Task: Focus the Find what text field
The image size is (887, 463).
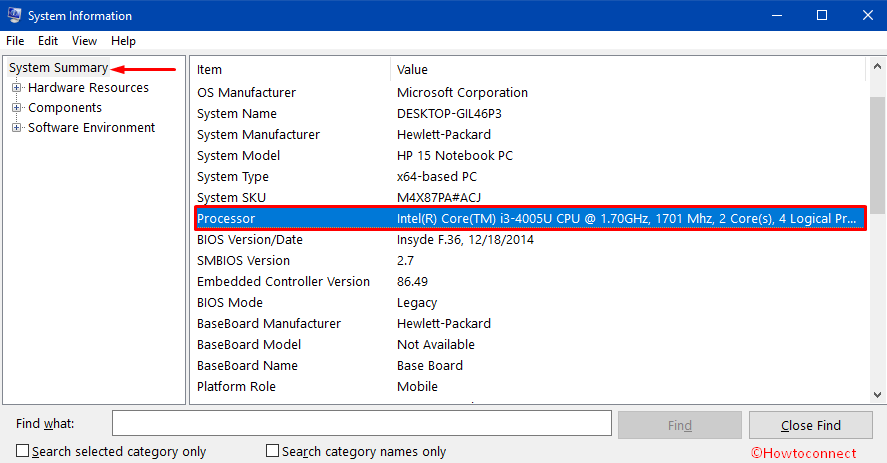Action: coord(361,424)
